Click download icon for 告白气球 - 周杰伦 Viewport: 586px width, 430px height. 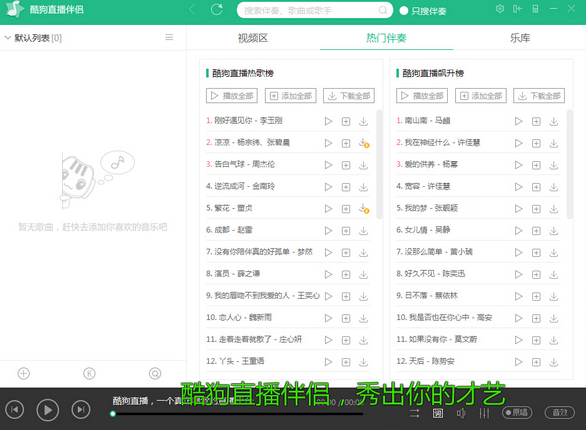pyautogui.click(x=363, y=165)
